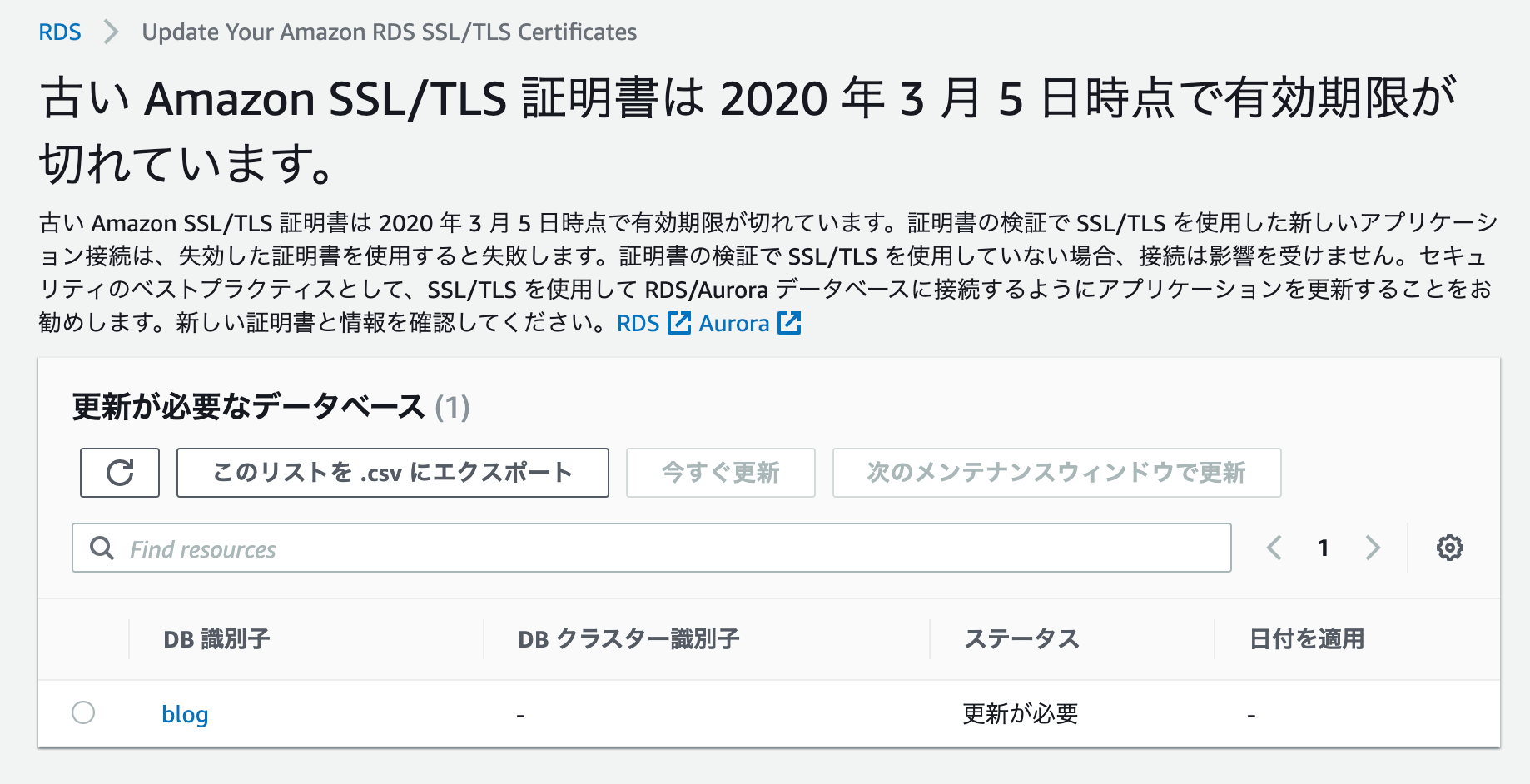Sort by ステータス column header
1530x784 pixels.
[x=1021, y=639]
